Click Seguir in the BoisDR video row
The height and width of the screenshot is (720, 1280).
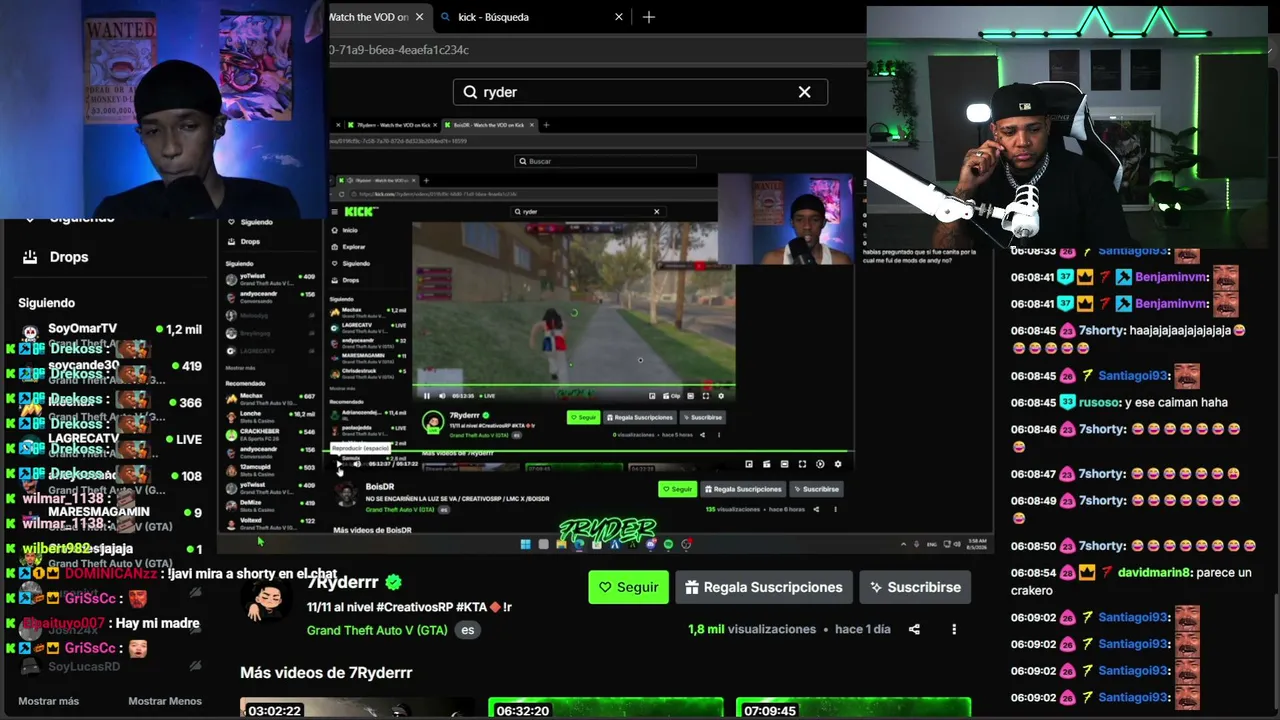pos(678,489)
